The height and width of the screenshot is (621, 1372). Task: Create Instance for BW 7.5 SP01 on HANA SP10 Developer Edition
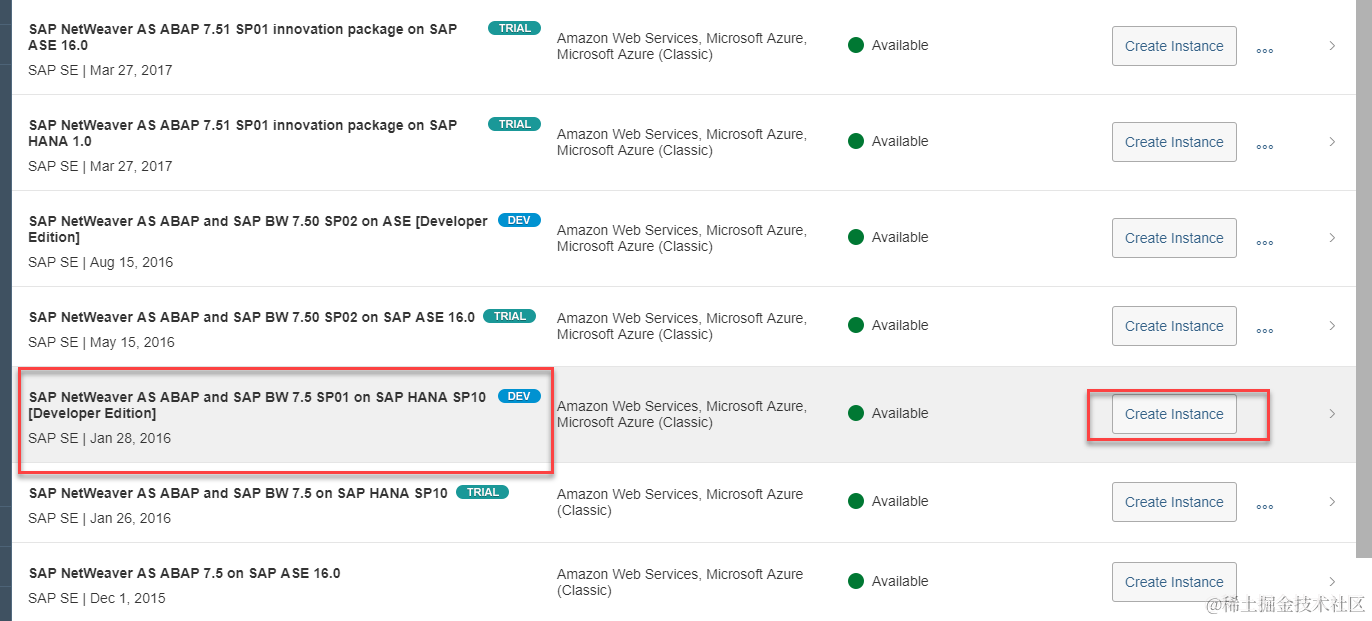[x=1174, y=414]
